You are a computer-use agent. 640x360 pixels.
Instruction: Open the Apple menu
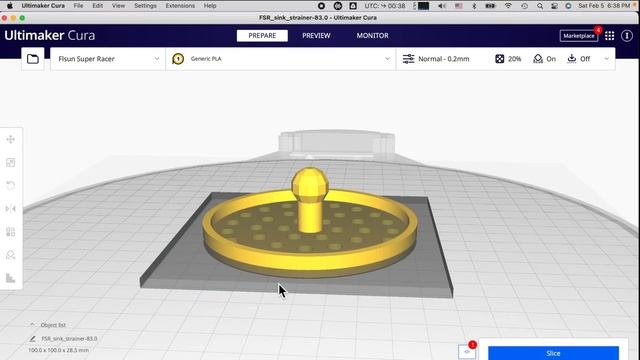click(x=10, y=6)
